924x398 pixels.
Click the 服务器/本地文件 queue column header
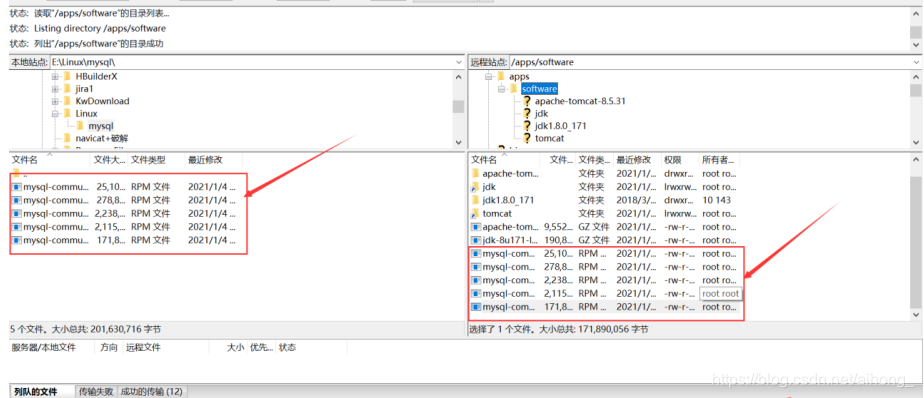click(51, 347)
